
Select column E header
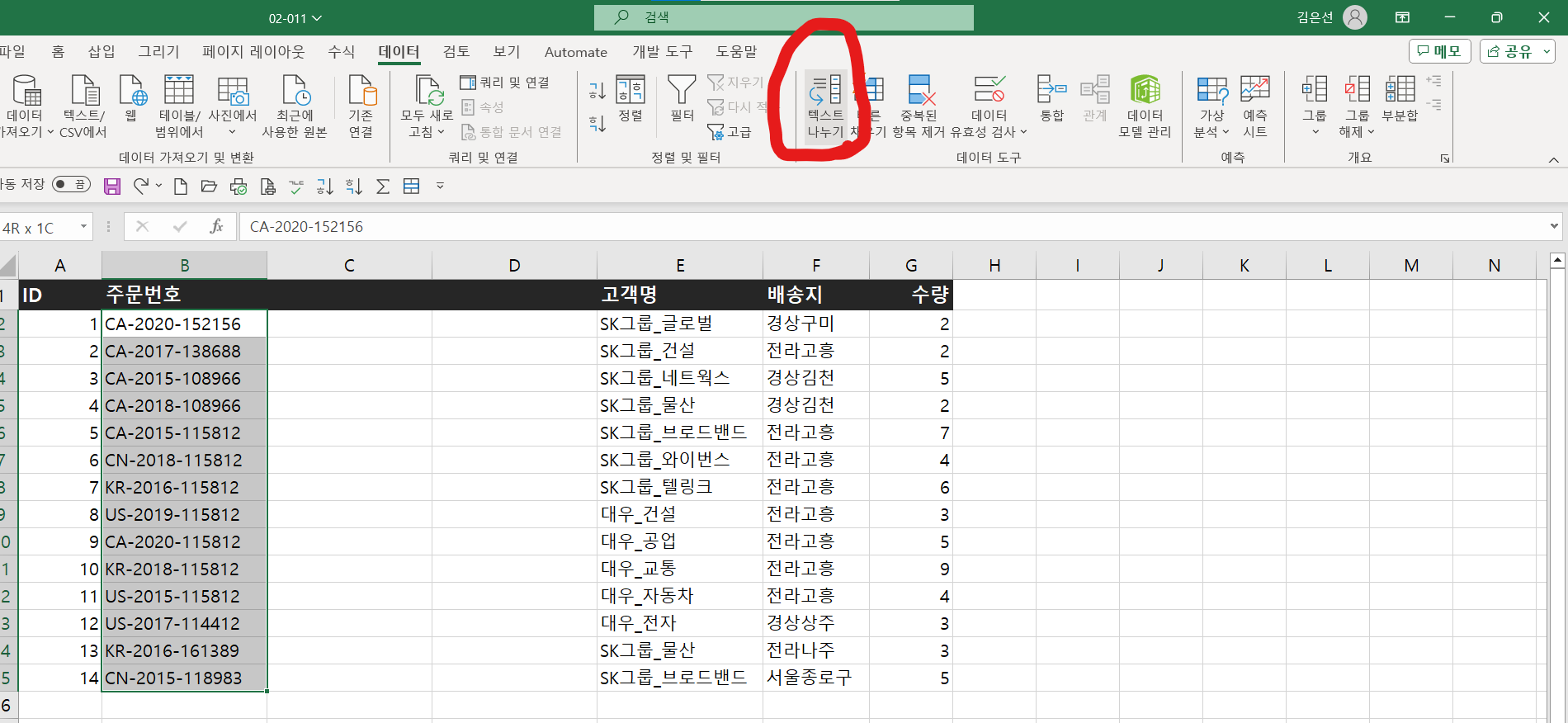pyautogui.click(x=680, y=265)
